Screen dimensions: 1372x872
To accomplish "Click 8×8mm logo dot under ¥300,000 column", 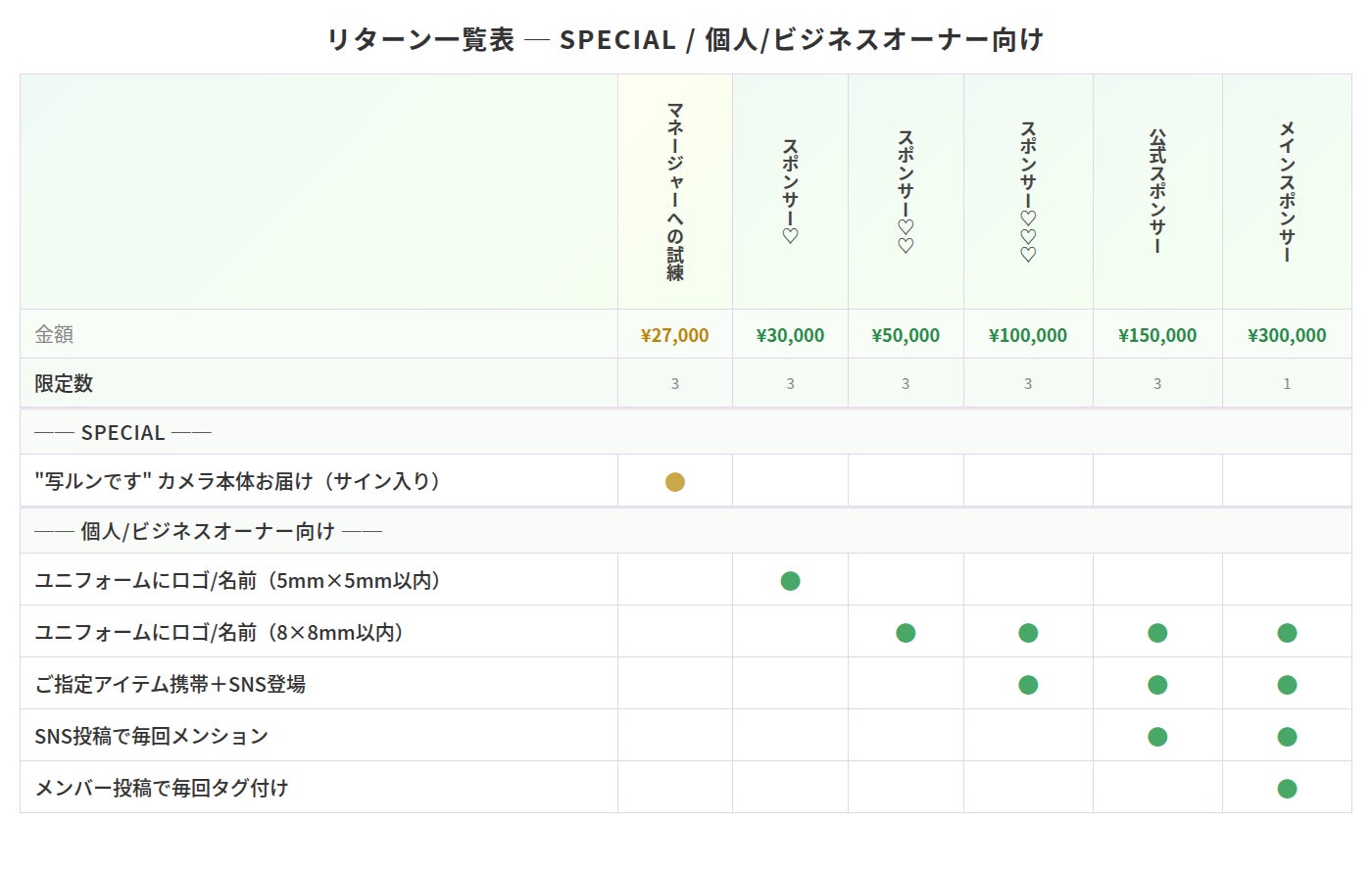I will [x=1287, y=633].
